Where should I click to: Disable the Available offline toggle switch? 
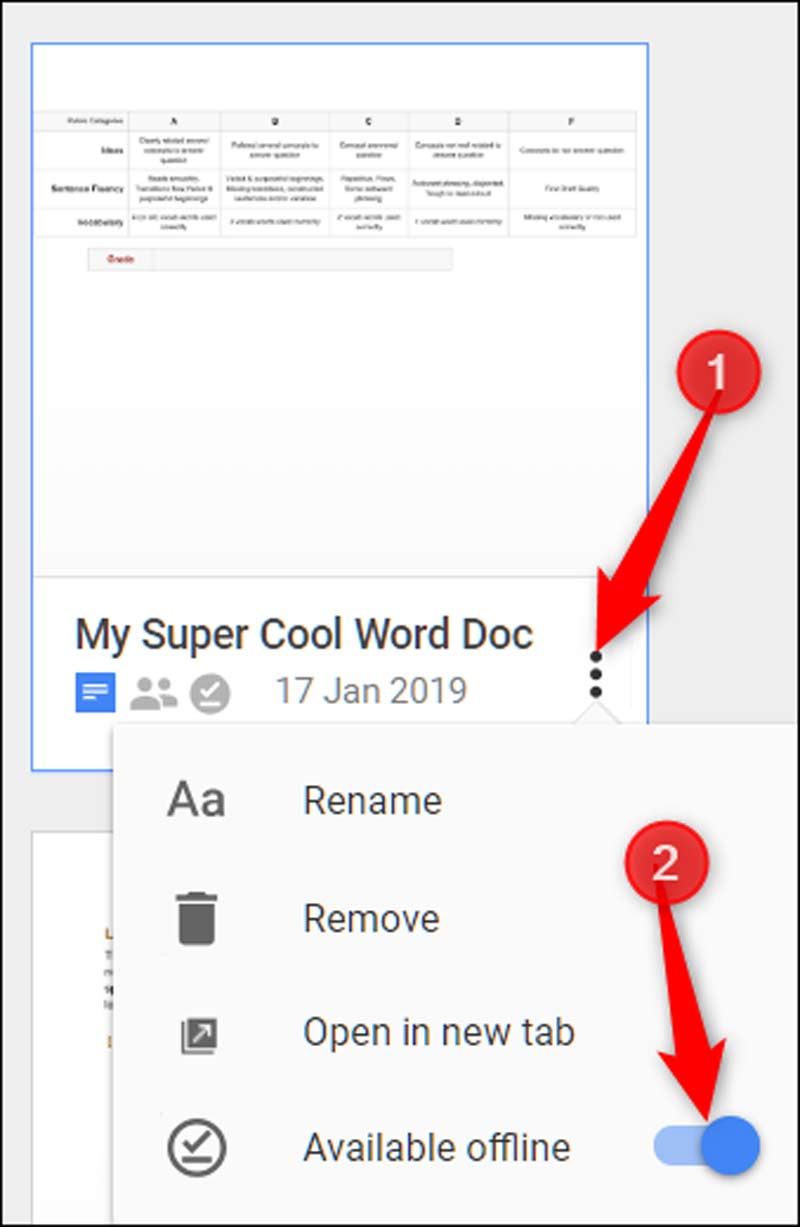click(707, 1146)
